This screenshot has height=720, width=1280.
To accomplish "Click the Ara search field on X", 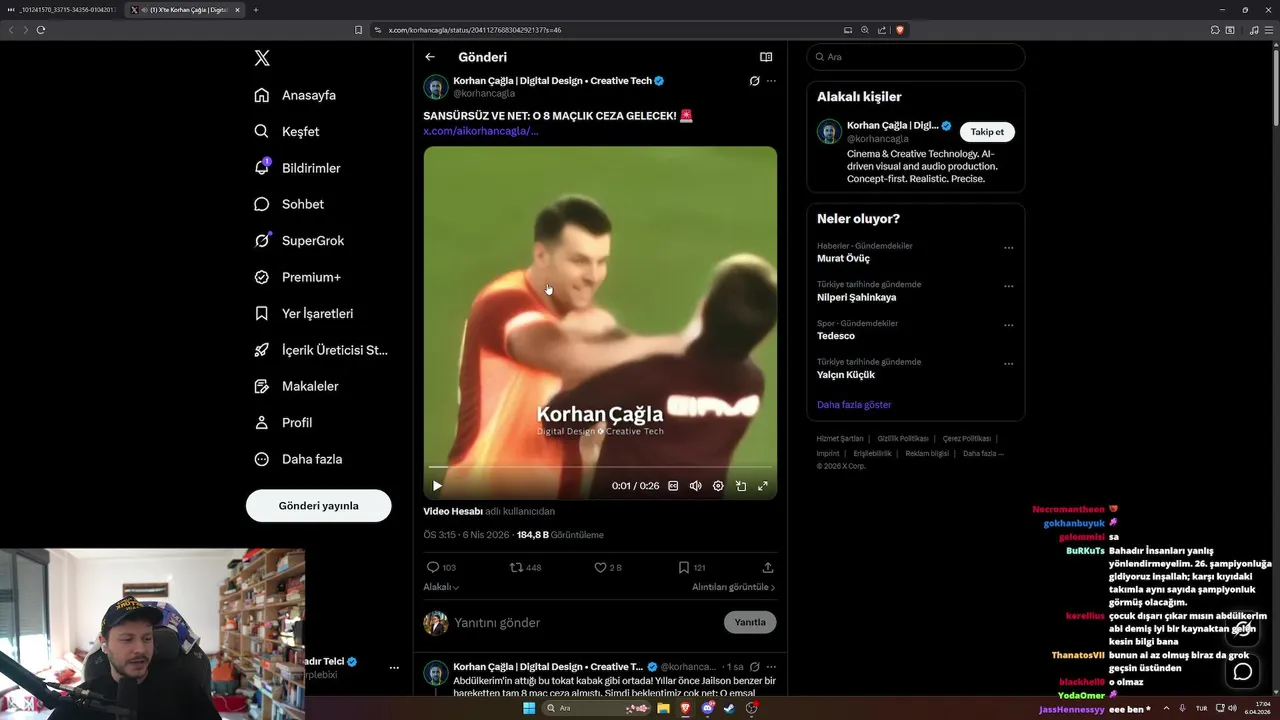I will click(x=915, y=57).
